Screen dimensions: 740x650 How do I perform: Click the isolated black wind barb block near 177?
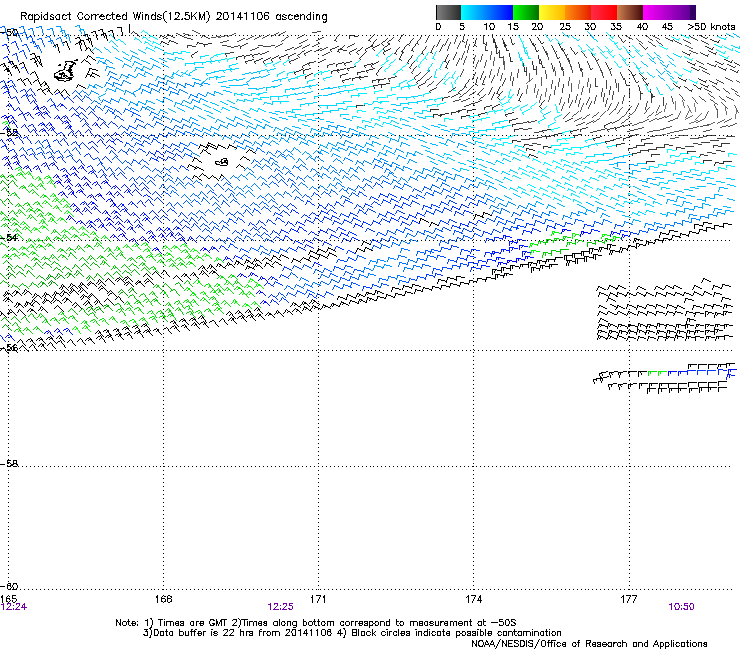664,311
